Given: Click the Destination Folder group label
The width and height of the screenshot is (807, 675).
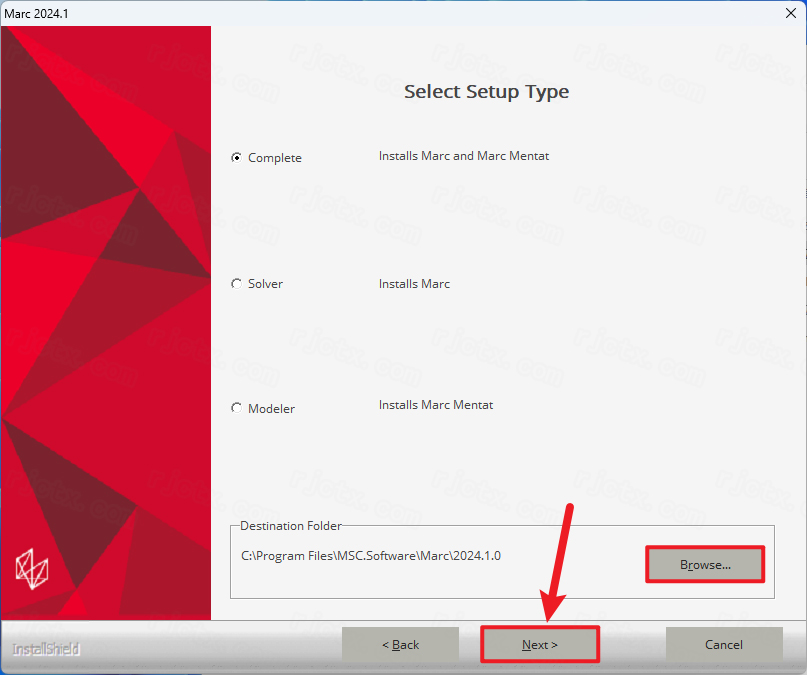Looking at the screenshot, I should [x=291, y=526].
